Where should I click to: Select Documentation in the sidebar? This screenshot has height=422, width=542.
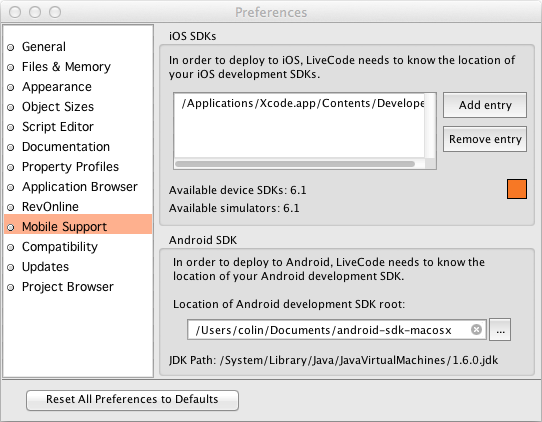[x=66, y=147]
